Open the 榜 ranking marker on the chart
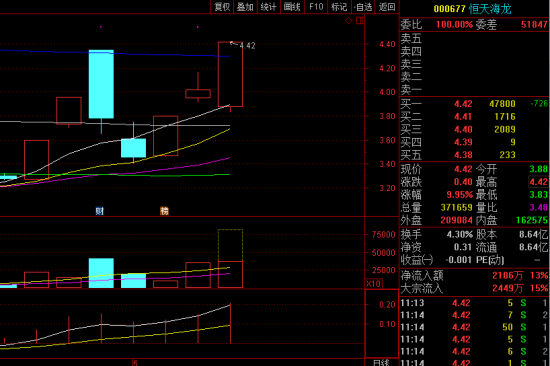Viewport: 550px width, 366px height. (x=164, y=211)
